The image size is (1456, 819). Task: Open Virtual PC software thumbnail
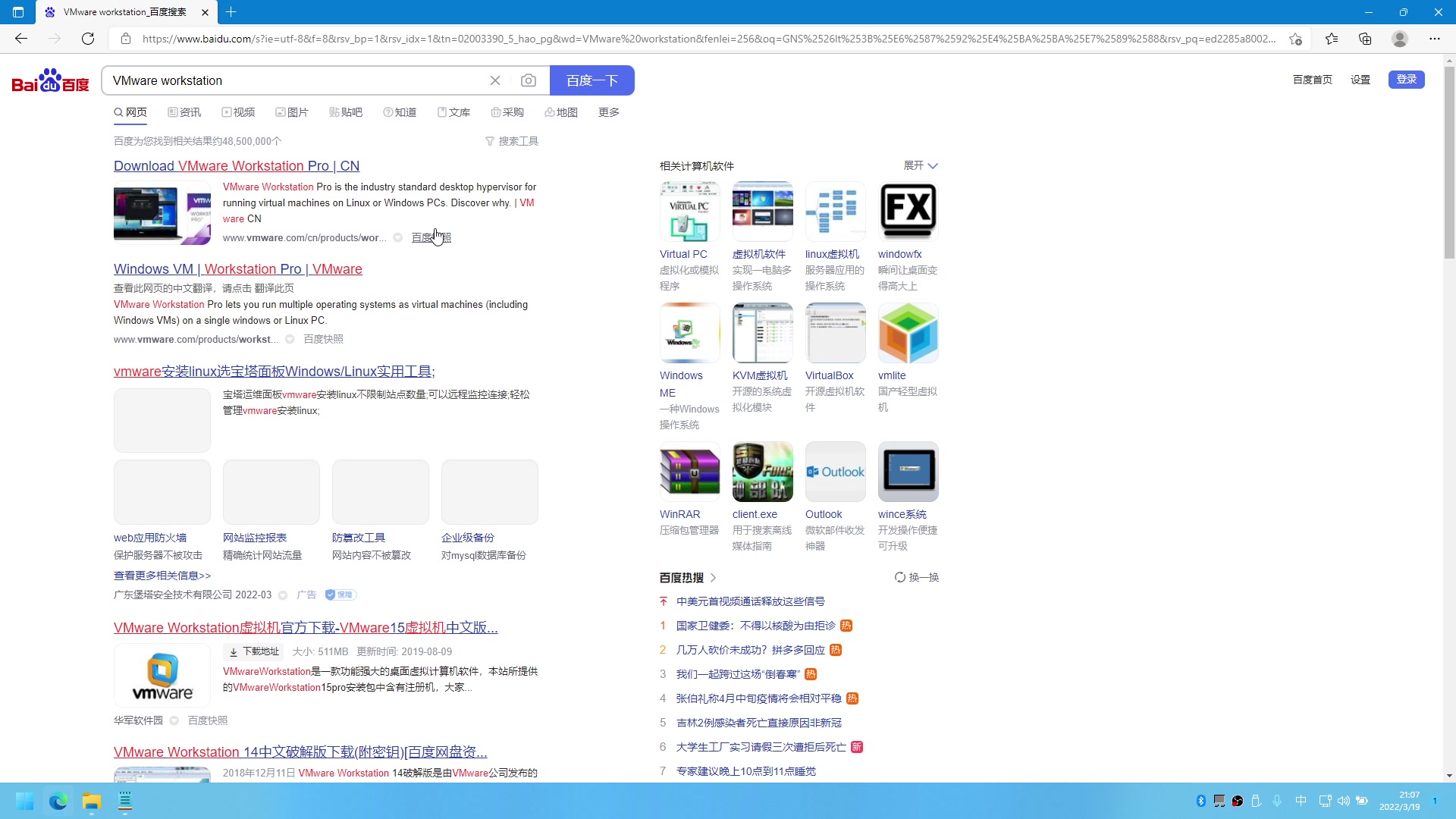(x=690, y=212)
